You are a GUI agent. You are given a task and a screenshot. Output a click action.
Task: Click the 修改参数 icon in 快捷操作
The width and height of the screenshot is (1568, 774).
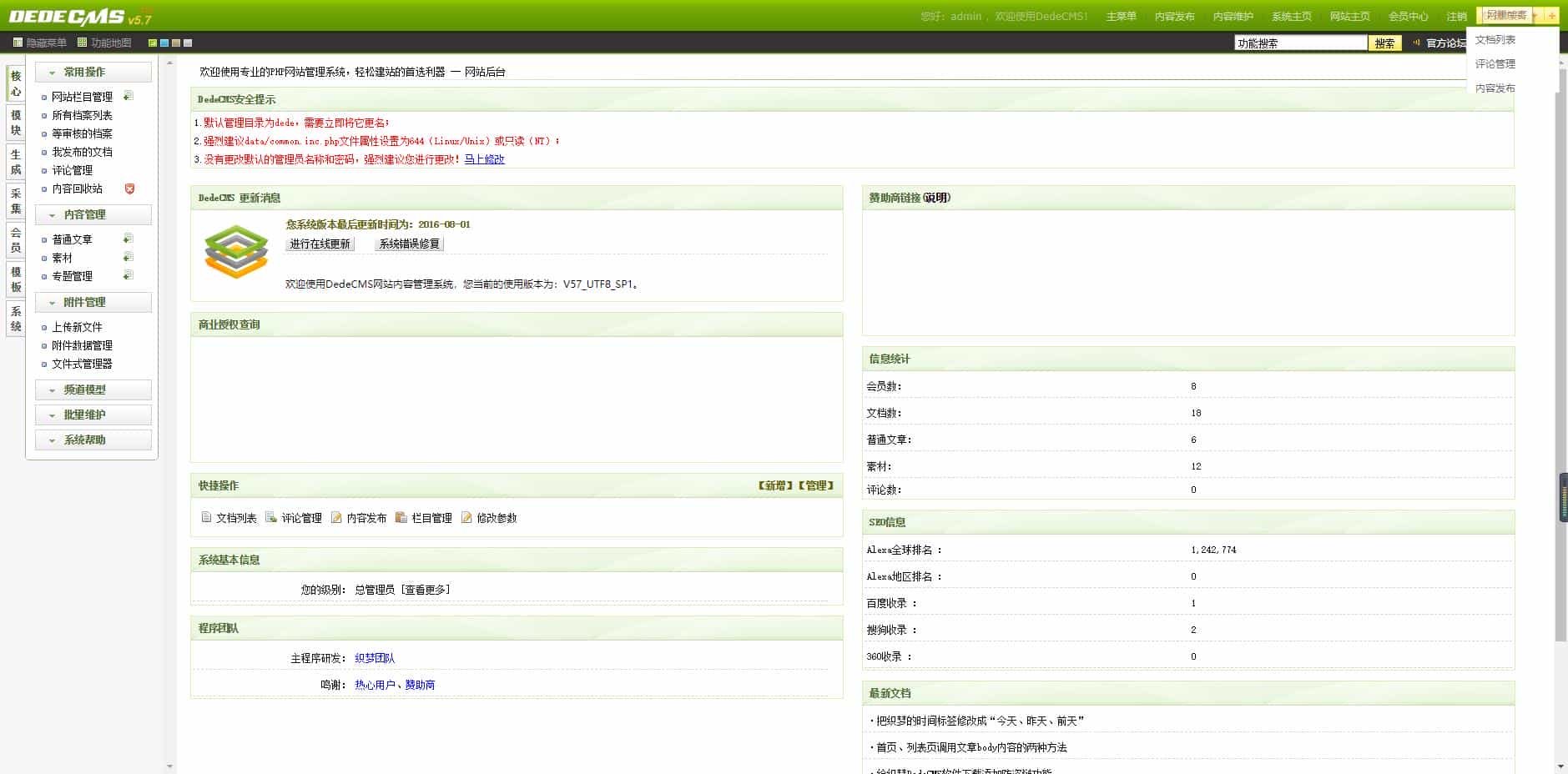pyautogui.click(x=466, y=517)
